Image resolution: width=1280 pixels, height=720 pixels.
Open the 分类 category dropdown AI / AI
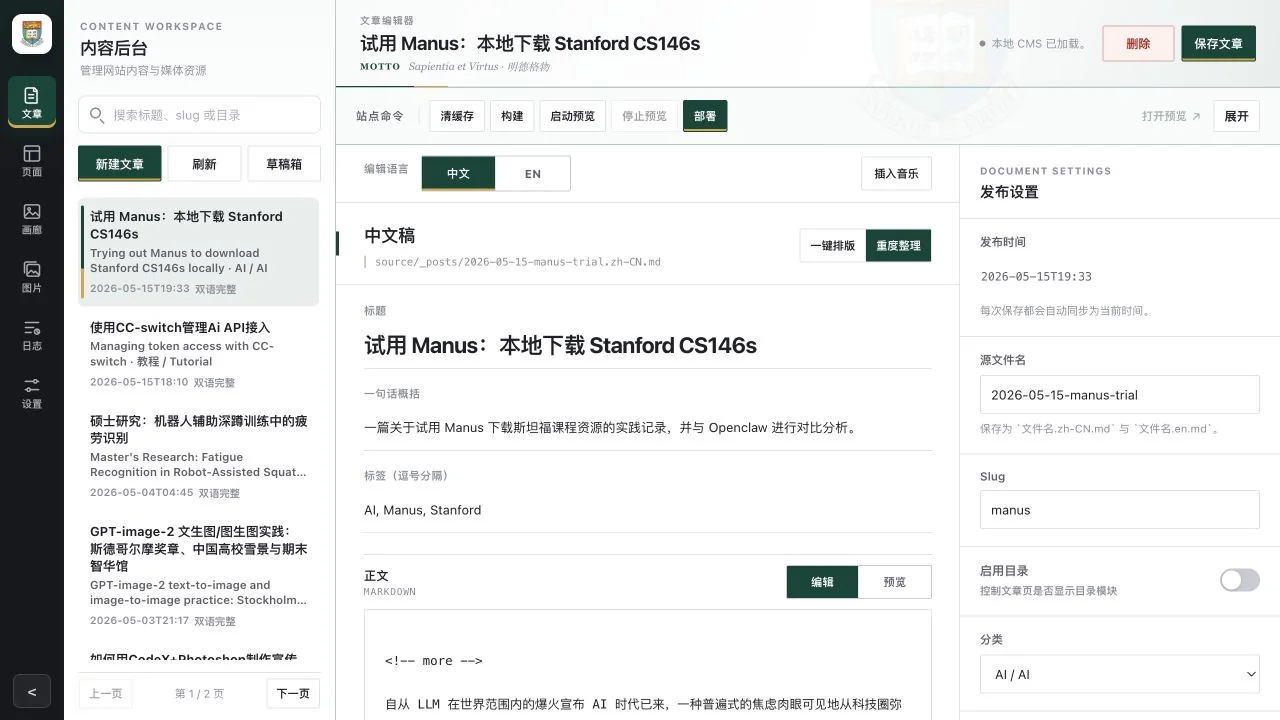[x=1119, y=674]
